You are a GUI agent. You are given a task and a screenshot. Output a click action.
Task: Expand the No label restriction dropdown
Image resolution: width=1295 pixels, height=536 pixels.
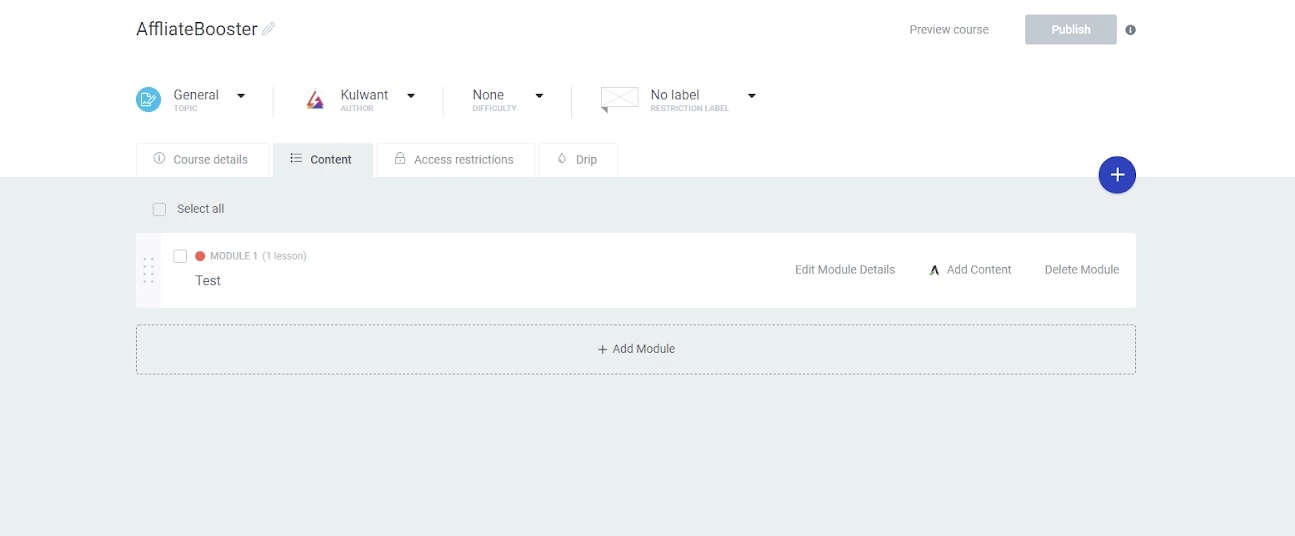tap(752, 96)
